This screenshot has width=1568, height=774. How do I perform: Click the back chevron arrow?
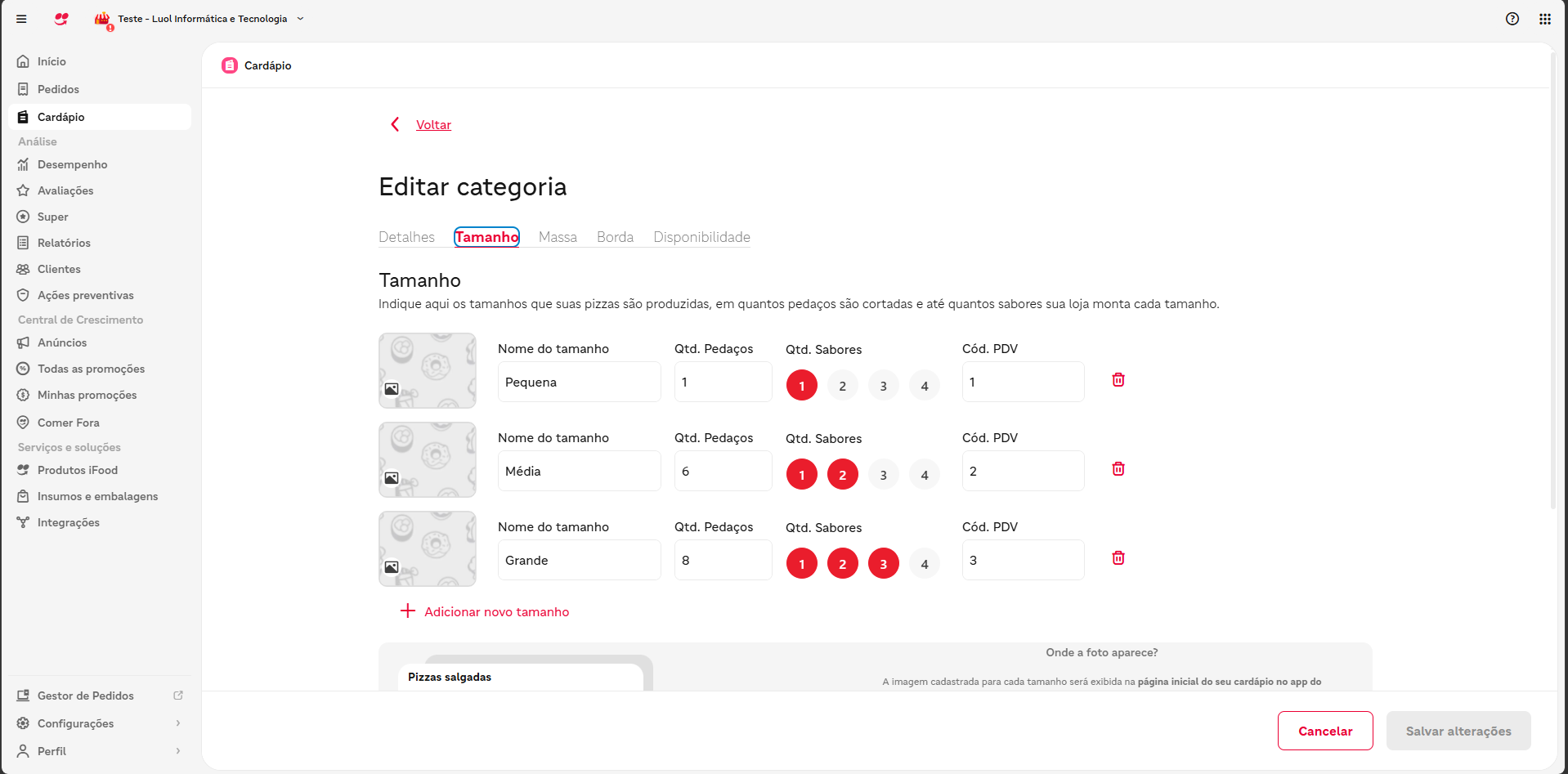[395, 124]
